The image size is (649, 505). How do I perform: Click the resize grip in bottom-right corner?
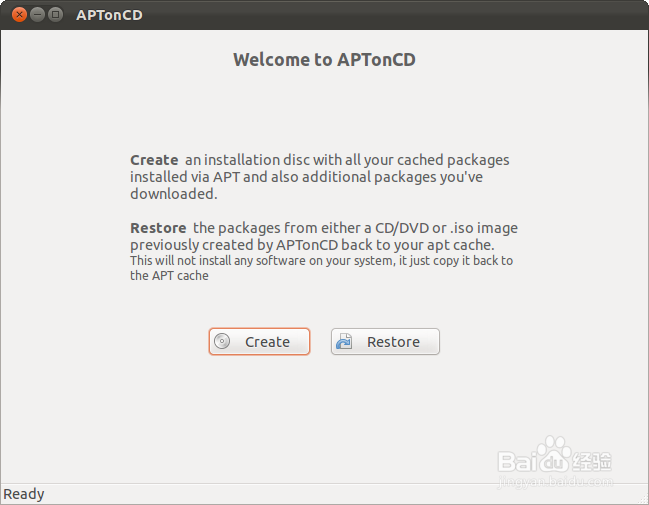pos(642,498)
